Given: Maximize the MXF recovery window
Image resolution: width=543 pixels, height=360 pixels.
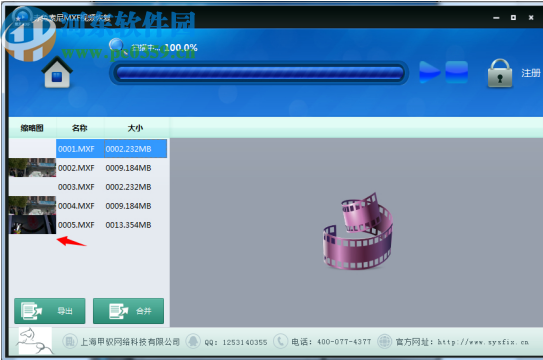Looking at the screenshot, I should pyautogui.click(x=514, y=18).
